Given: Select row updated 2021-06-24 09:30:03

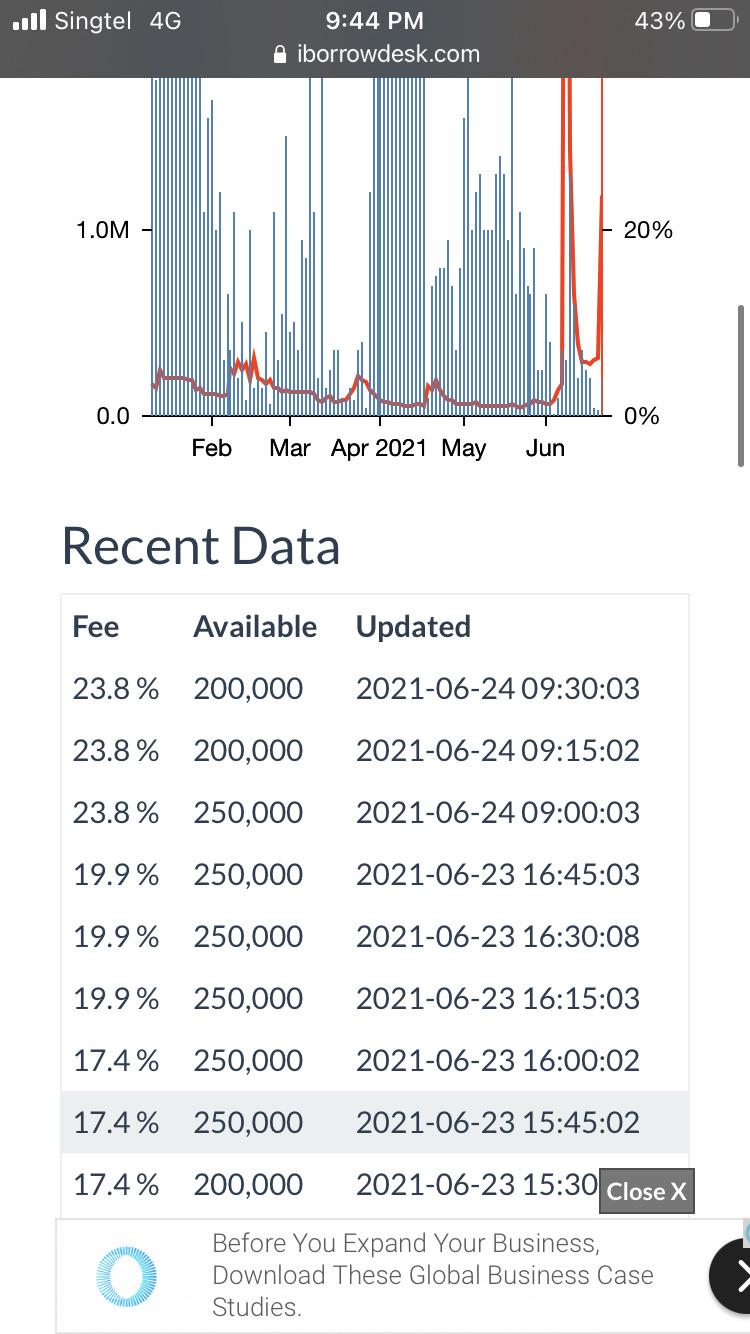Looking at the screenshot, I should pyautogui.click(x=375, y=689).
